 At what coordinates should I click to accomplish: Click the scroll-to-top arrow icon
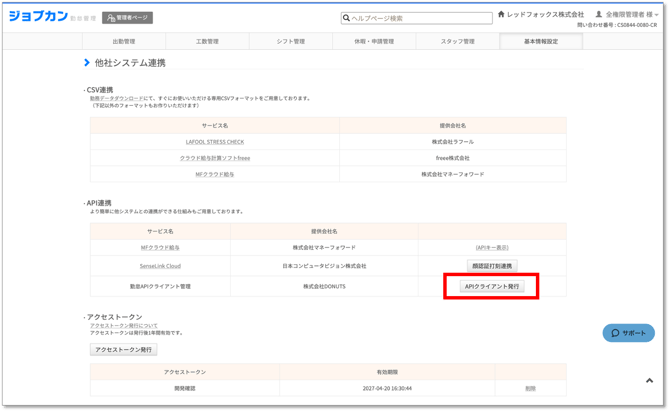(x=649, y=381)
